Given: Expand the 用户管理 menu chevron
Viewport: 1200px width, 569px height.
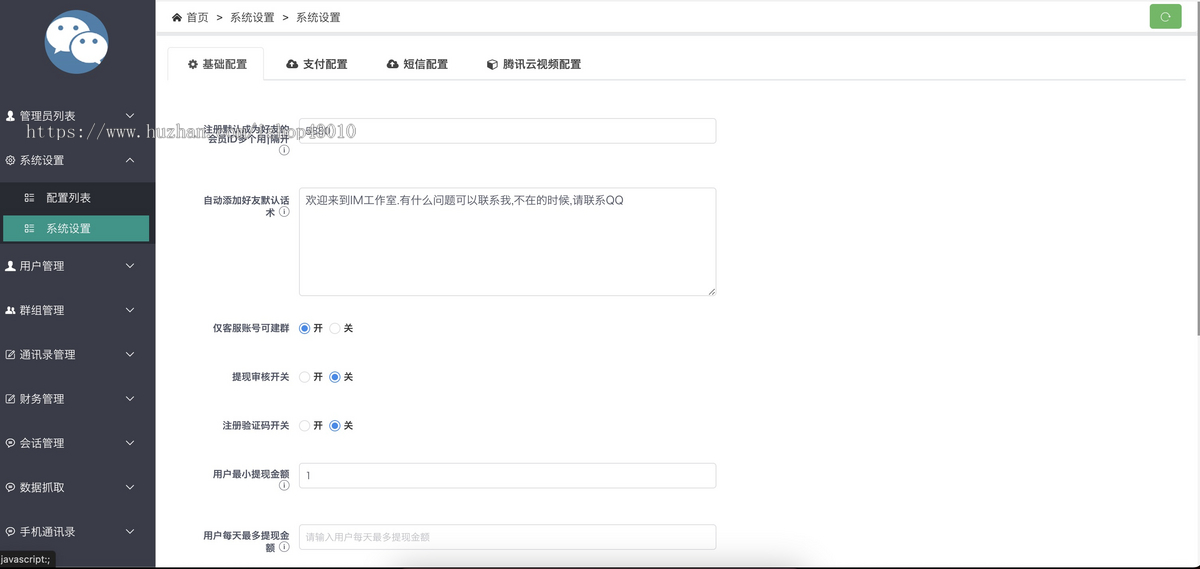Looking at the screenshot, I should [130, 266].
